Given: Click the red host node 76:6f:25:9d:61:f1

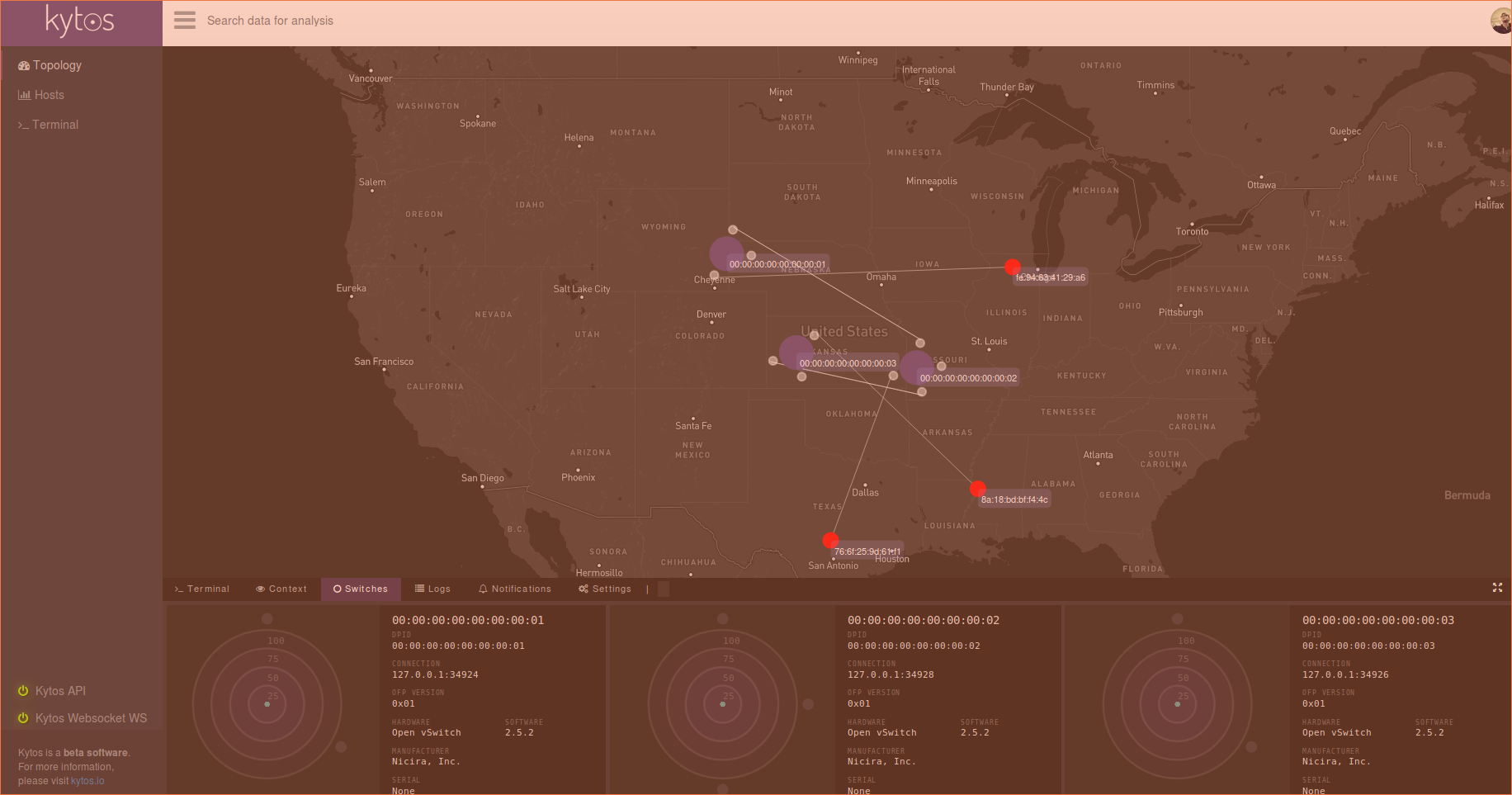Looking at the screenshot, I should 831,541.
